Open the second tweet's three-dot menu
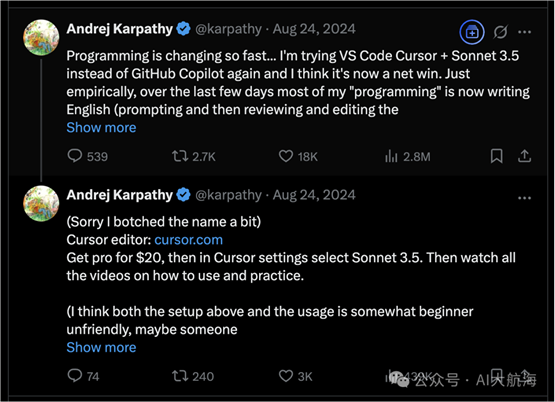 pos(524,198)
